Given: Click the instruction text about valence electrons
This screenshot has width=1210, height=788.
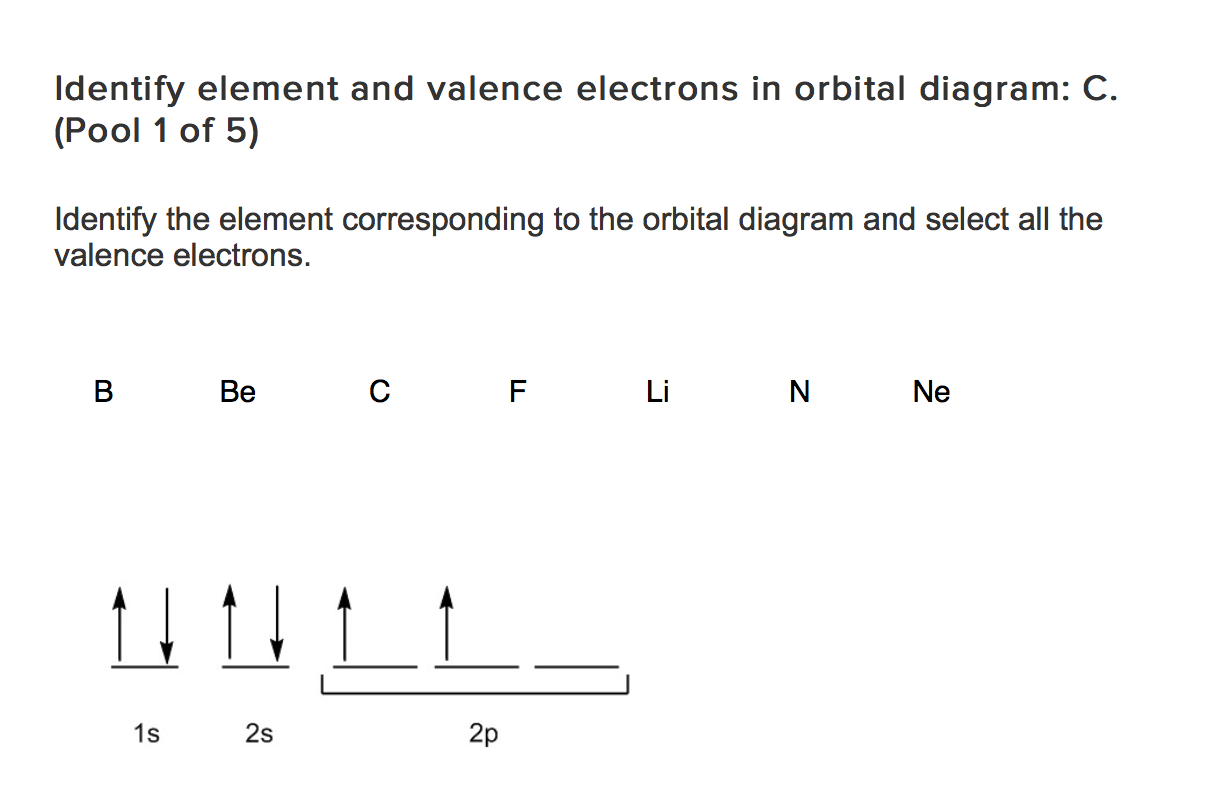Looking at the screenshot, I should [x=579, y=237].
